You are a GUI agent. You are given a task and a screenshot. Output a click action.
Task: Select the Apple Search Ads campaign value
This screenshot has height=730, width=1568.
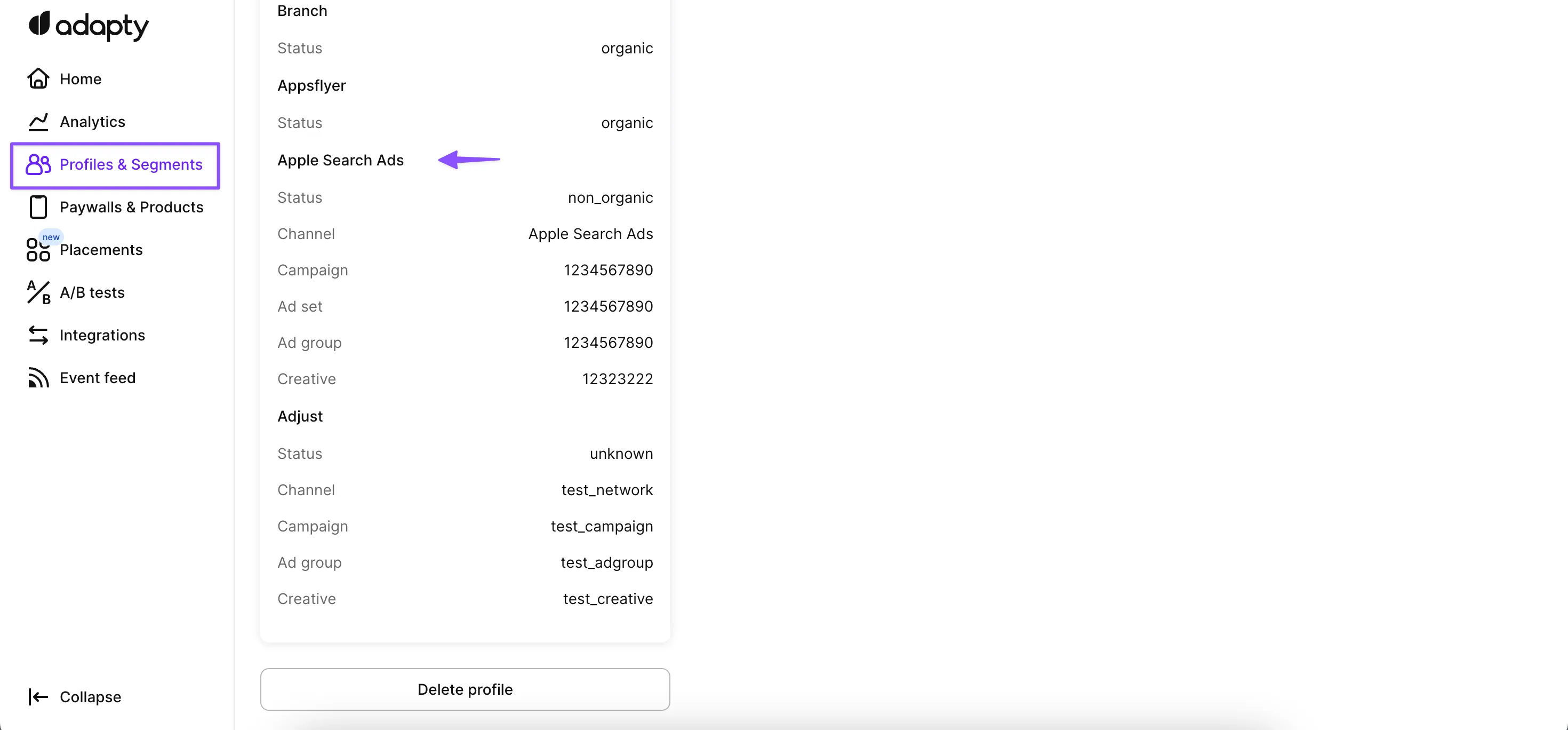(607, 271)
